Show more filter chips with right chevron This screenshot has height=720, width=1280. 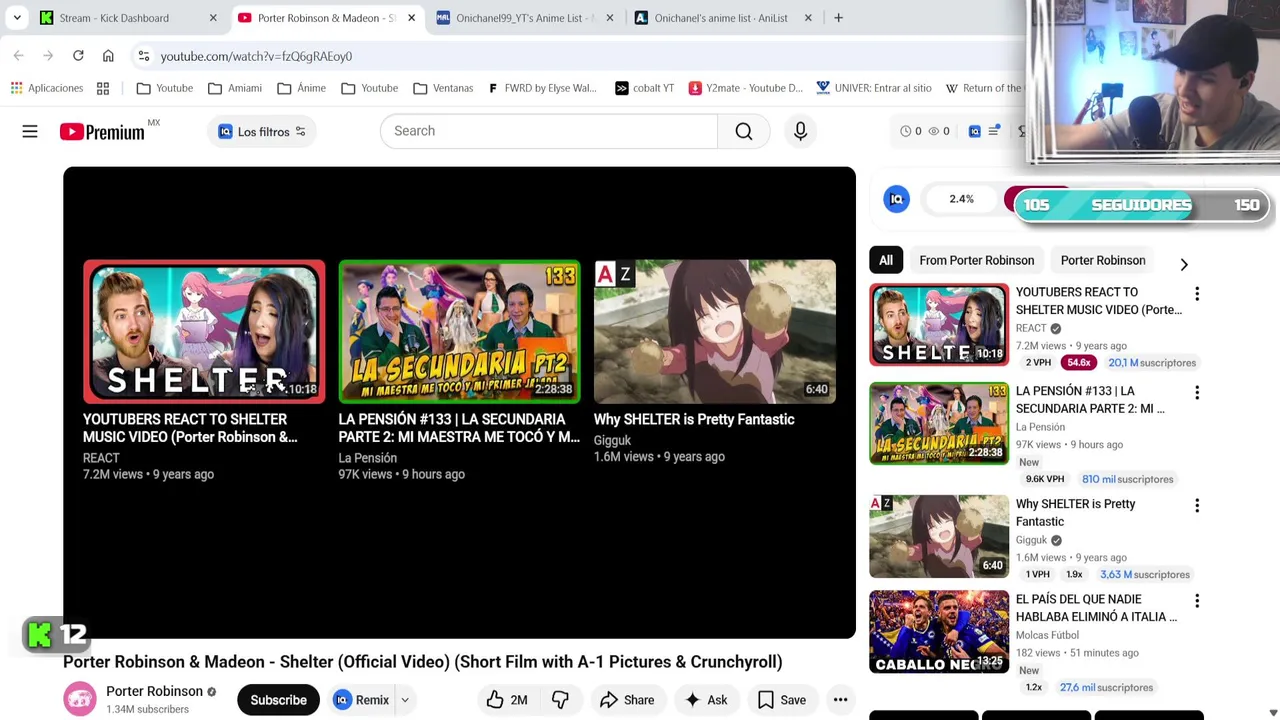coord(1184,264)
